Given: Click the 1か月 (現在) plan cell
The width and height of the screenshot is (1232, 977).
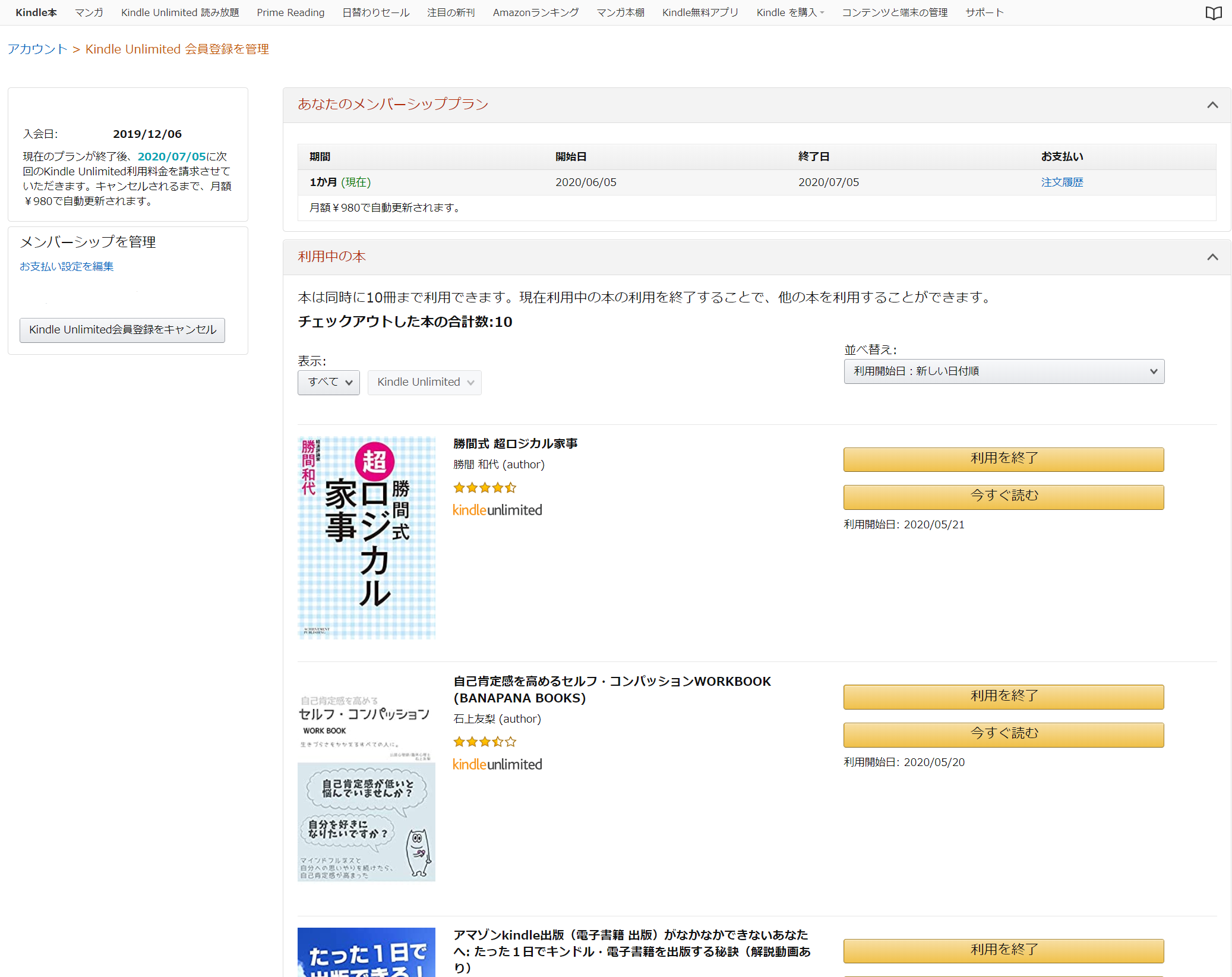Looking at the screenshot, I should coord(340,182).
